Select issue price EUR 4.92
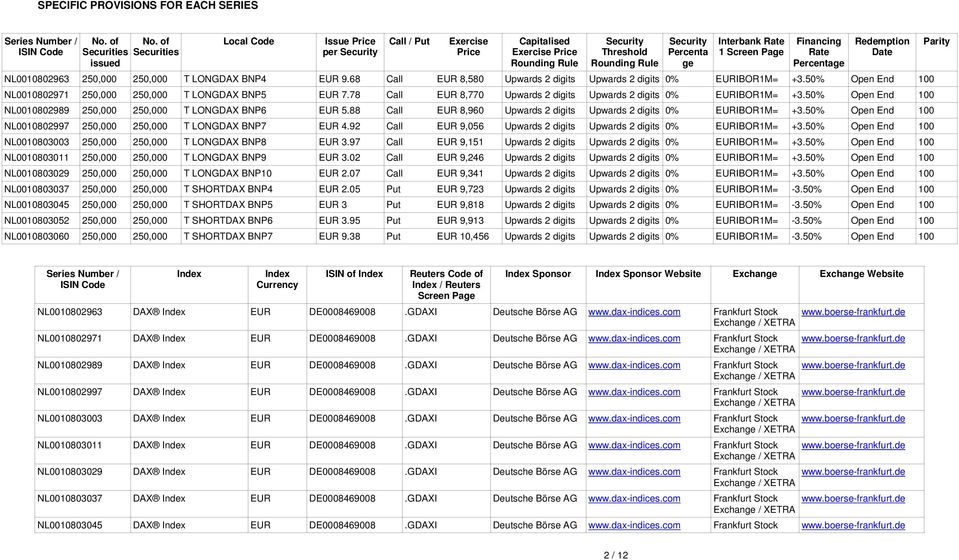Image resolution: width=959 pixels, height=560 pixels. [x=339, y=127]
